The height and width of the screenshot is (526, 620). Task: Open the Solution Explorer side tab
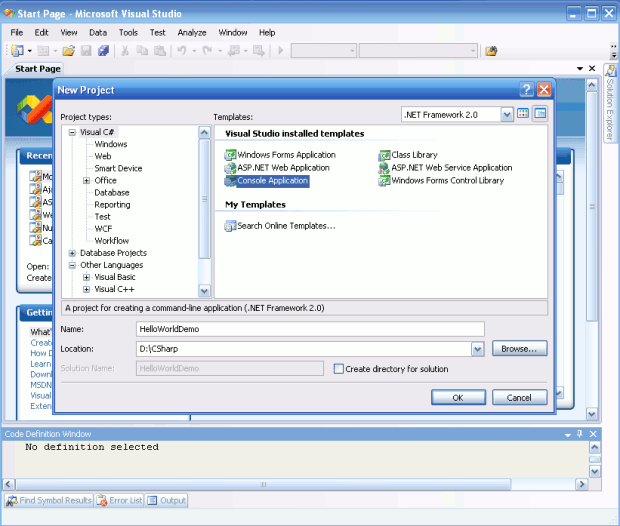click(611, 103)
